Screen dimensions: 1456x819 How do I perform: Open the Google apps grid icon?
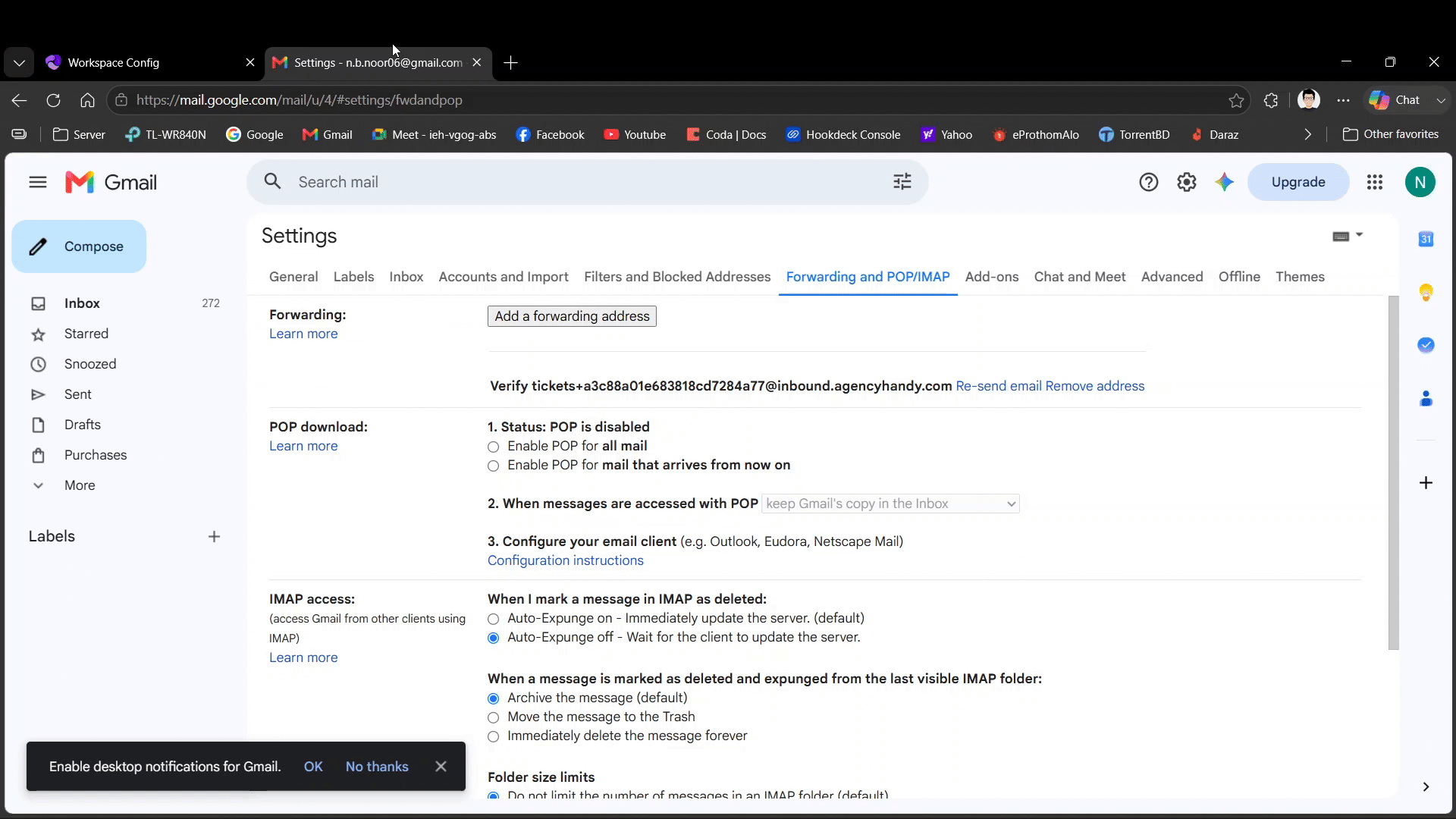[x=1374, y=182]
